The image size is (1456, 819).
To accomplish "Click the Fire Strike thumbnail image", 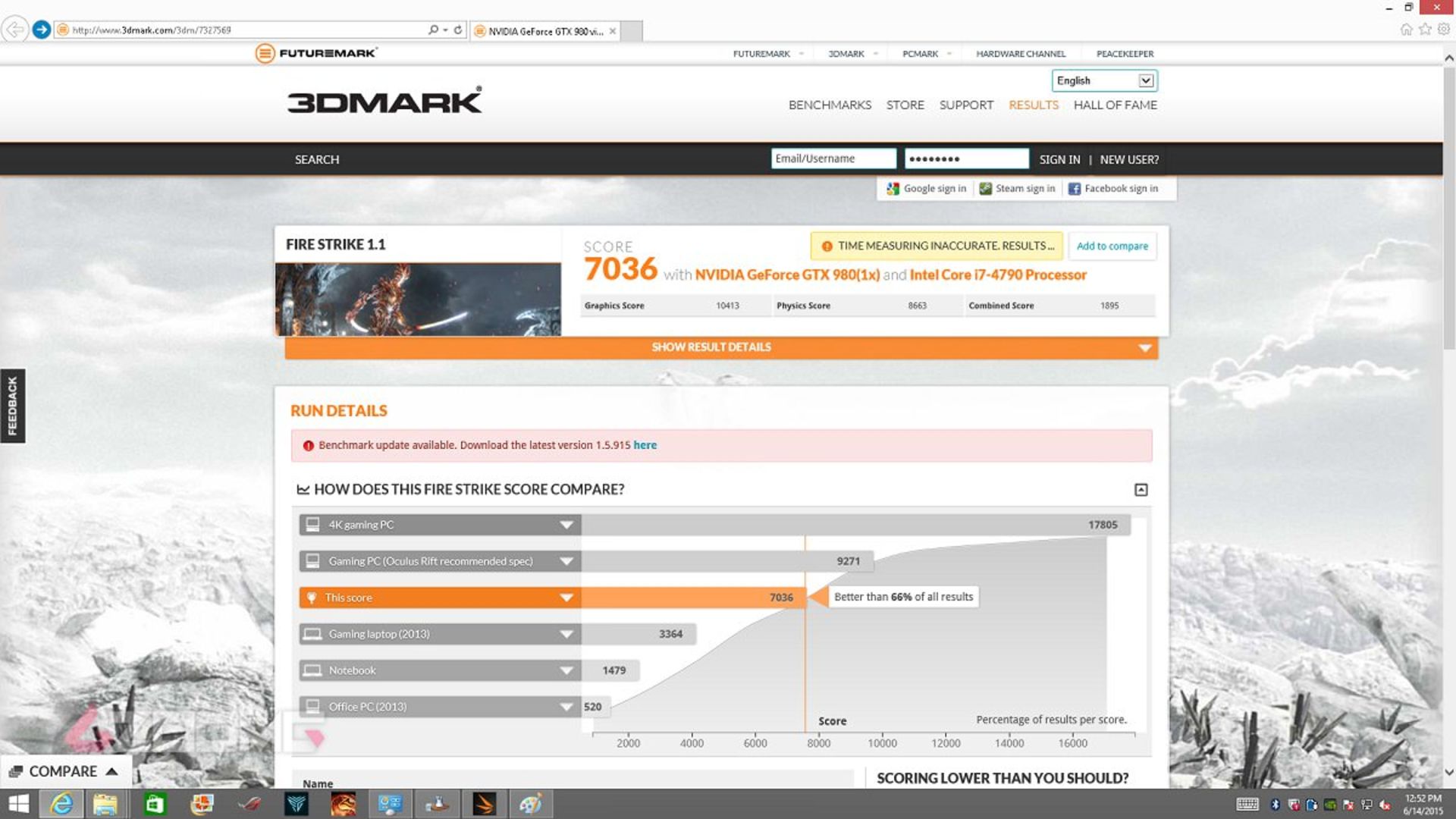I will (x=418, y=300).
